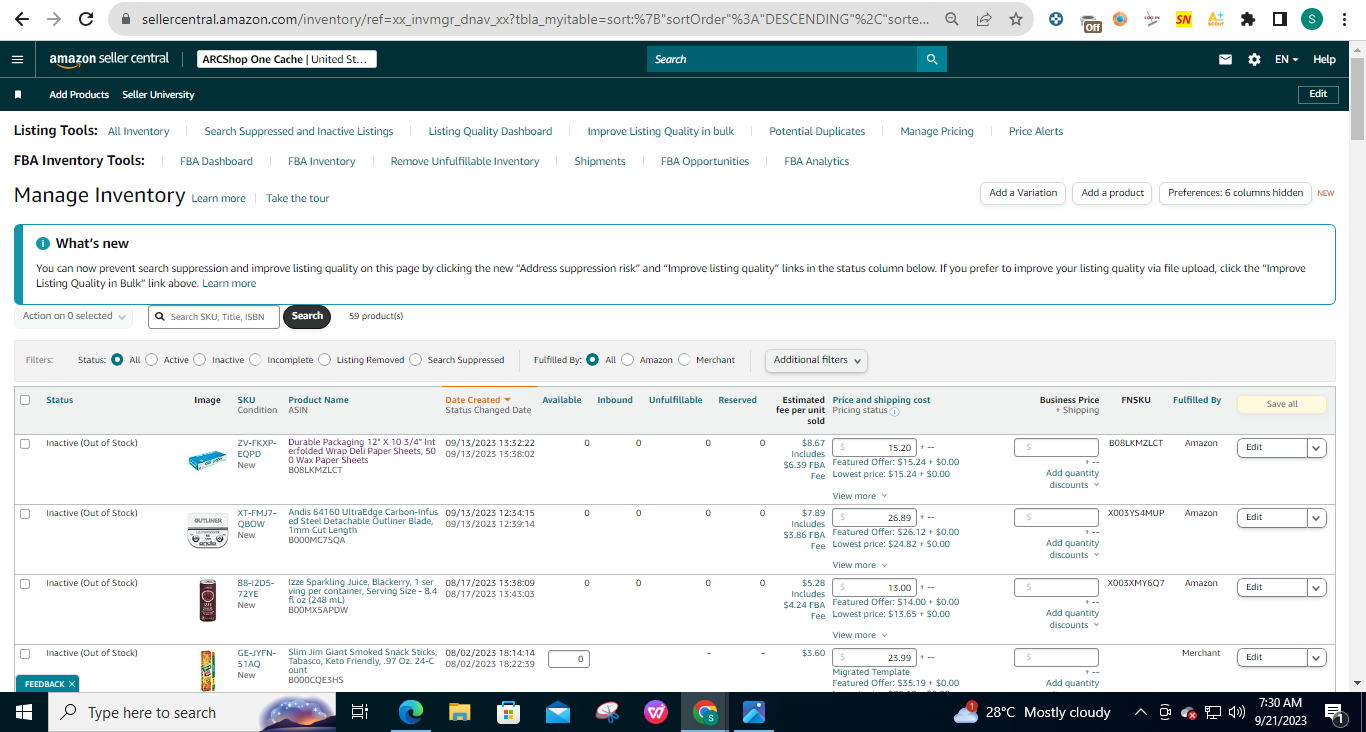Click the black Search button
Screen dimensions: 1366x732
pyautogui.click(x=307, y=316)
